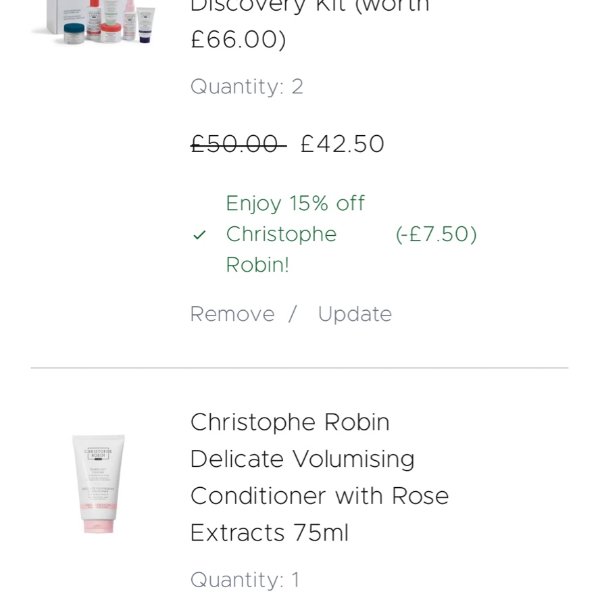Open Christophe Robin Delicate Volumising Conditioner title
Image resolution: width=600 pixels, height=600 pixels.
[x=290, y=422]
